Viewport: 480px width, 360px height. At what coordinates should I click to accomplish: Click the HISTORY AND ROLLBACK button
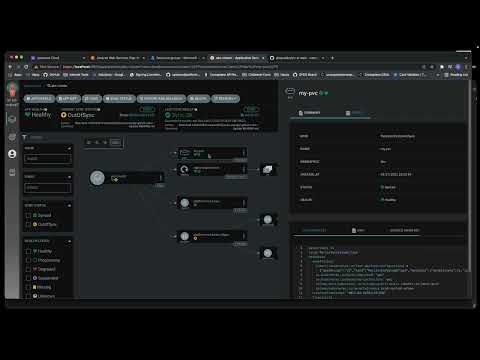pos(161,99)
